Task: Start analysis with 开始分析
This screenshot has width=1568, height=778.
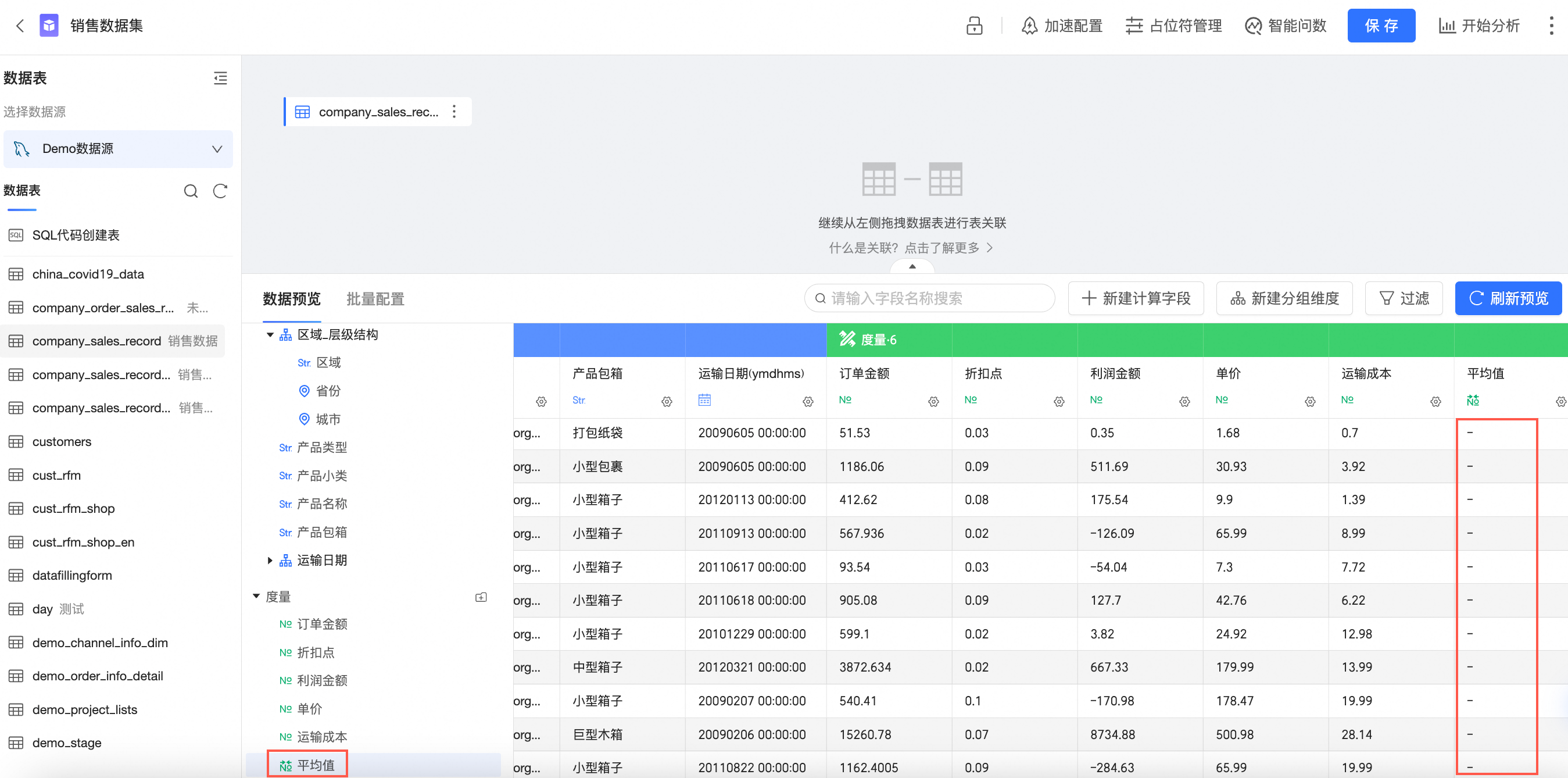Action: 1479,26
